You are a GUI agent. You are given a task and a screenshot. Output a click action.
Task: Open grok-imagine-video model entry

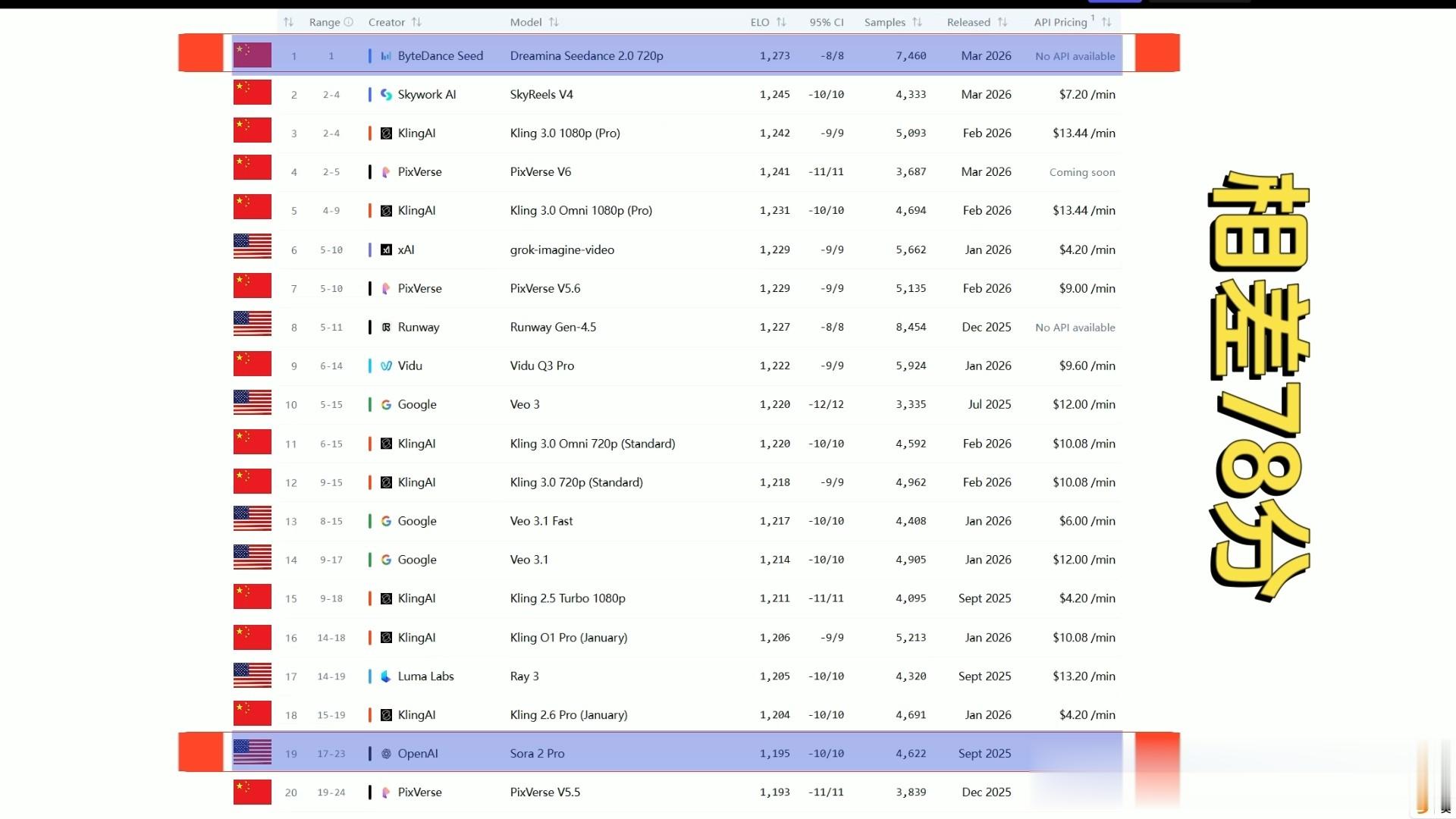(562, 249)
